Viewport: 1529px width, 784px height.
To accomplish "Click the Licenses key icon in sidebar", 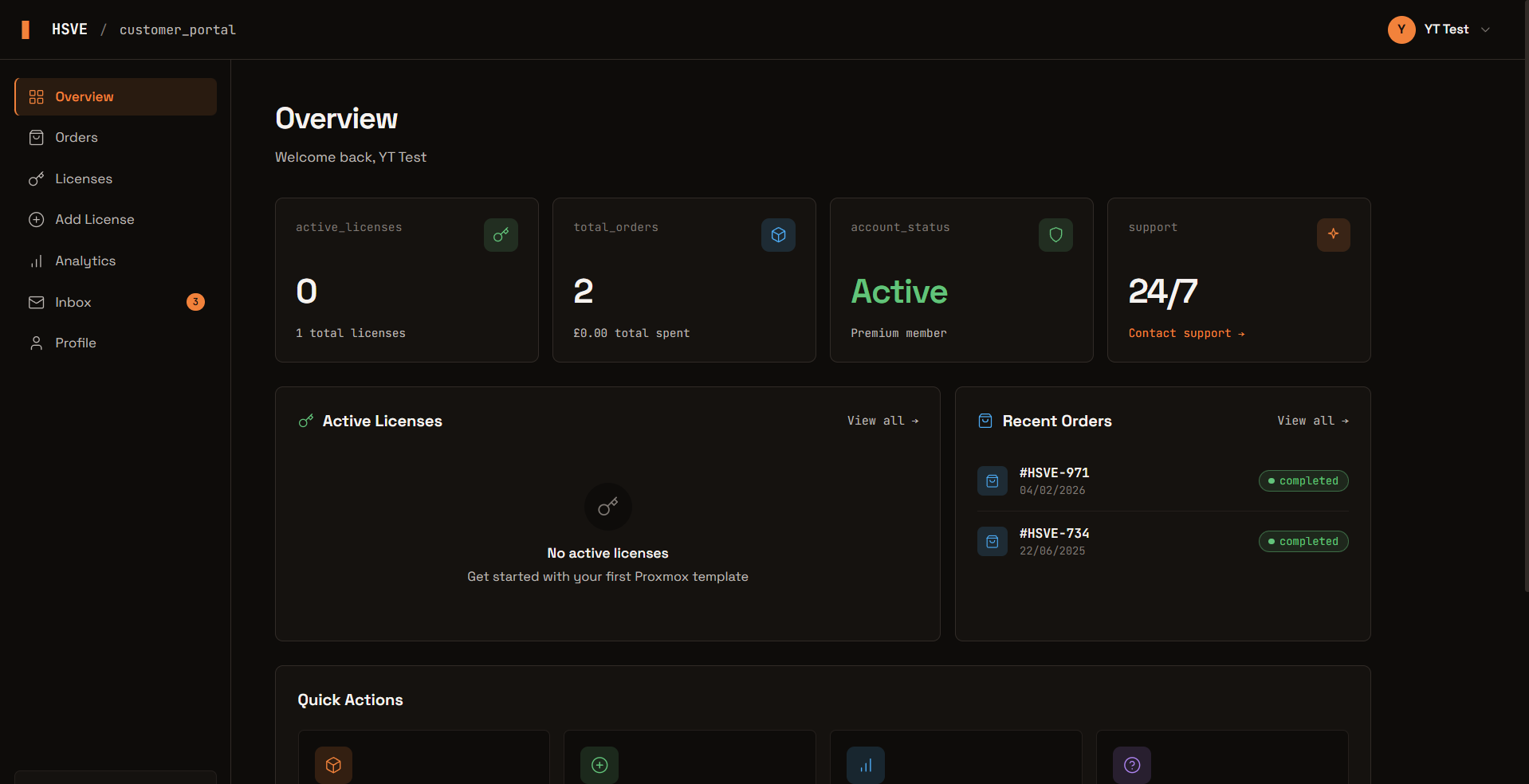I will [37, 179].
